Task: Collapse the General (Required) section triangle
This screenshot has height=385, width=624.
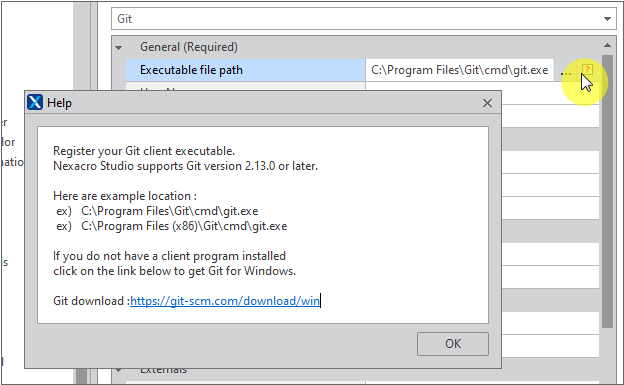Action: [x=119, y=48]
